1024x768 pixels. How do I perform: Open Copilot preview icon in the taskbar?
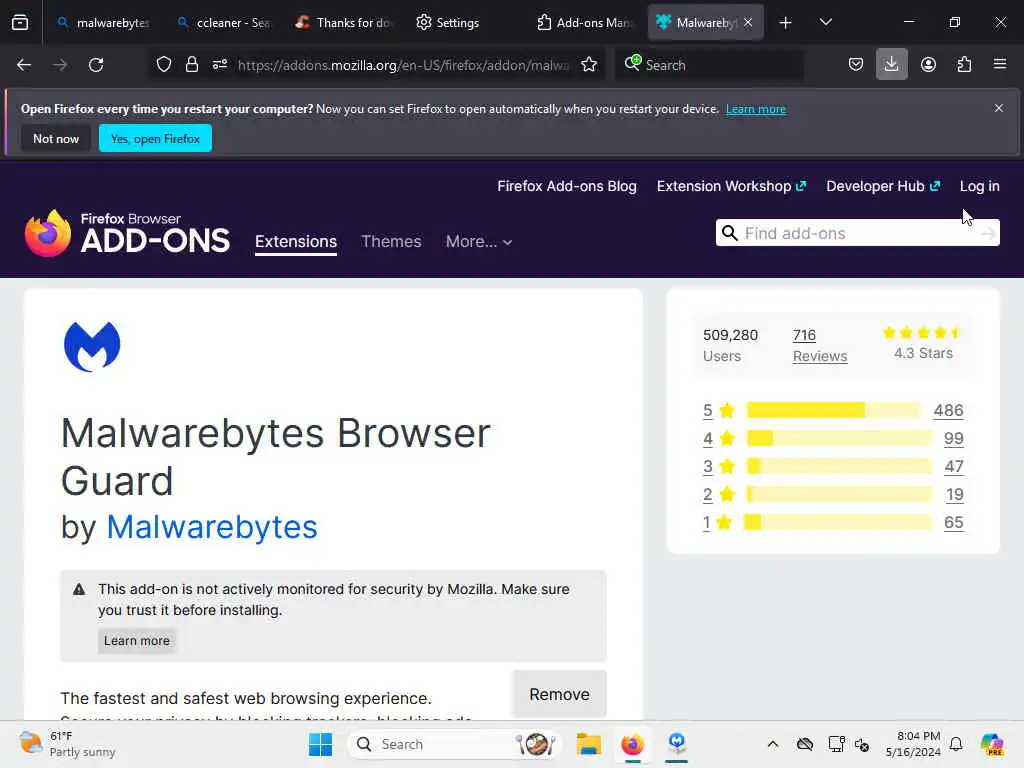pos(992,744)
